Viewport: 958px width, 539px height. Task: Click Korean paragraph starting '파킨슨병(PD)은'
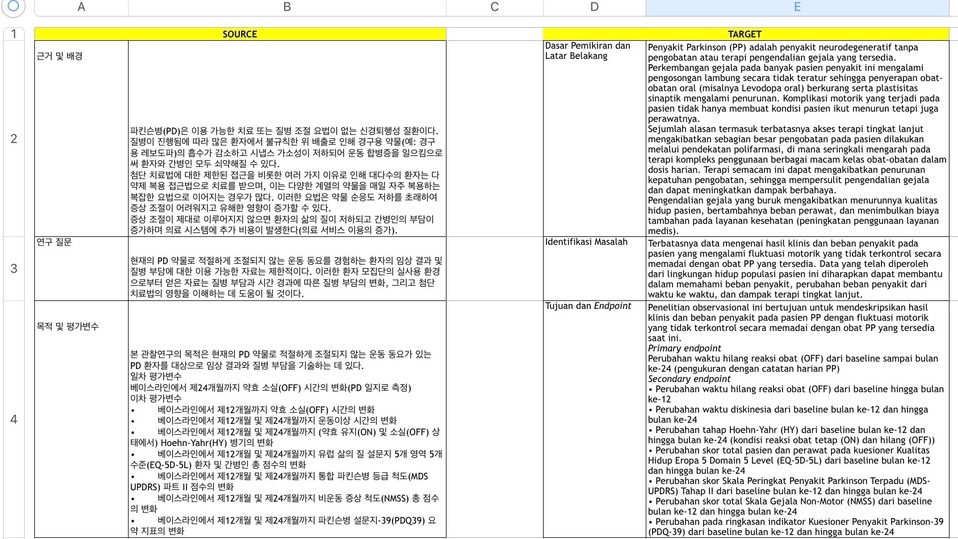[287, 139]
